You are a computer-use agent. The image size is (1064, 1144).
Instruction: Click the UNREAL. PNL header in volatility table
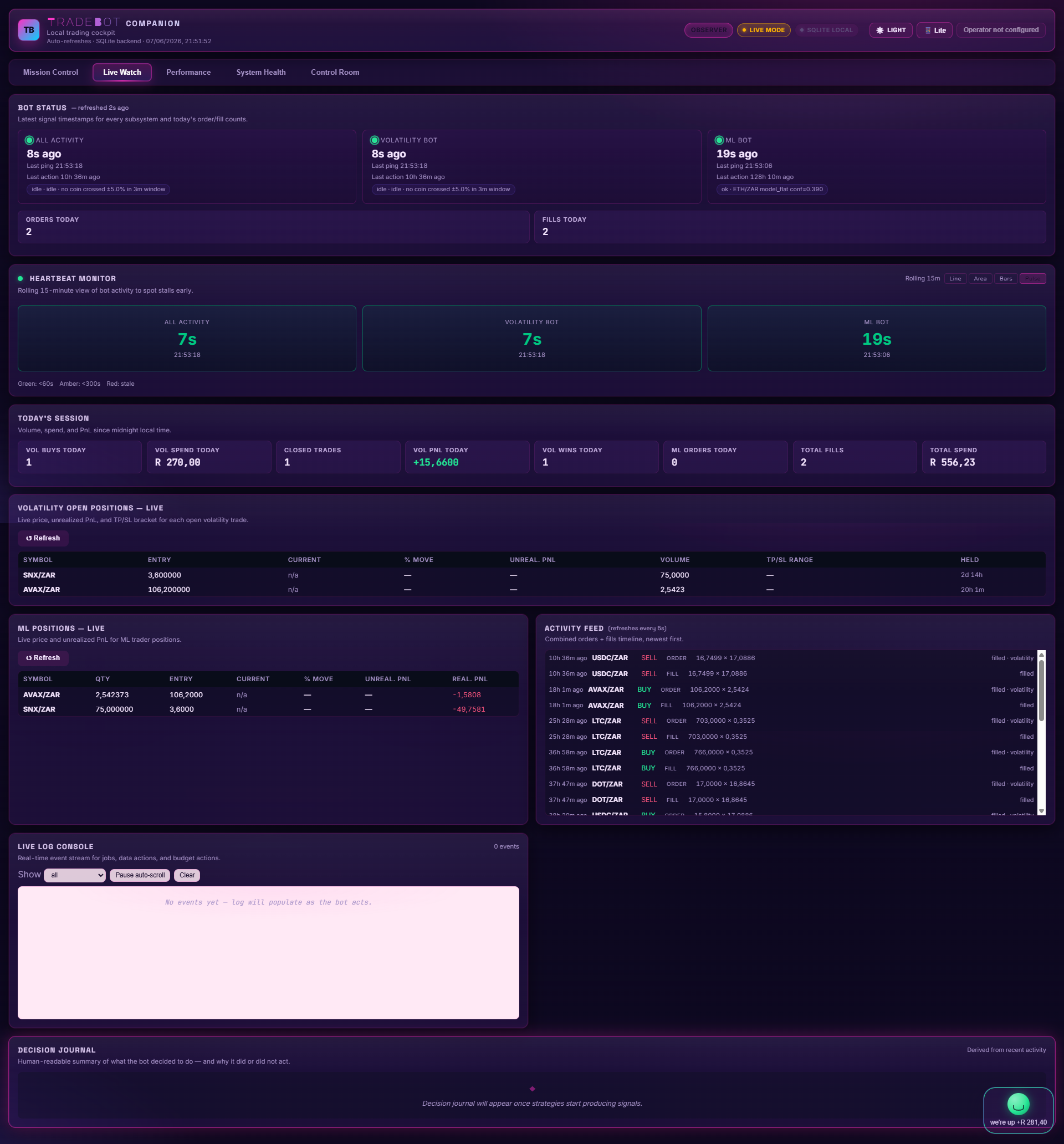pyautogui.click(x=533, y=560)
